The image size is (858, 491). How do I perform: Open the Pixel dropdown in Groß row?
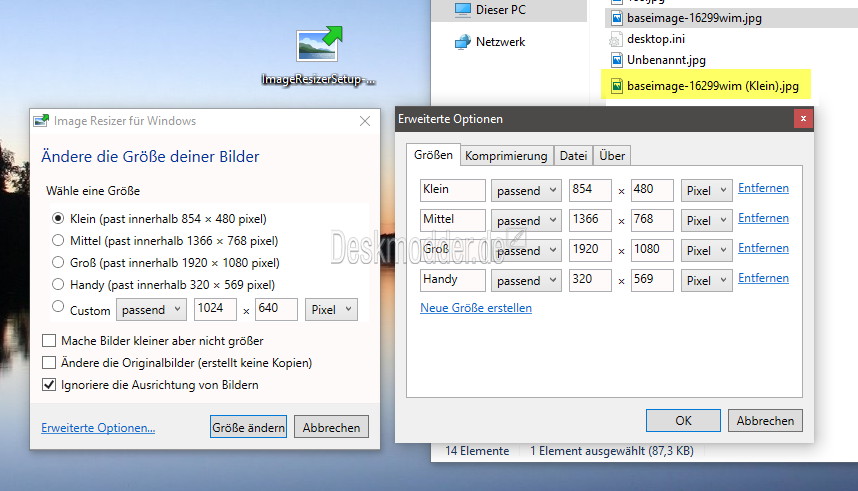point(706,251)
